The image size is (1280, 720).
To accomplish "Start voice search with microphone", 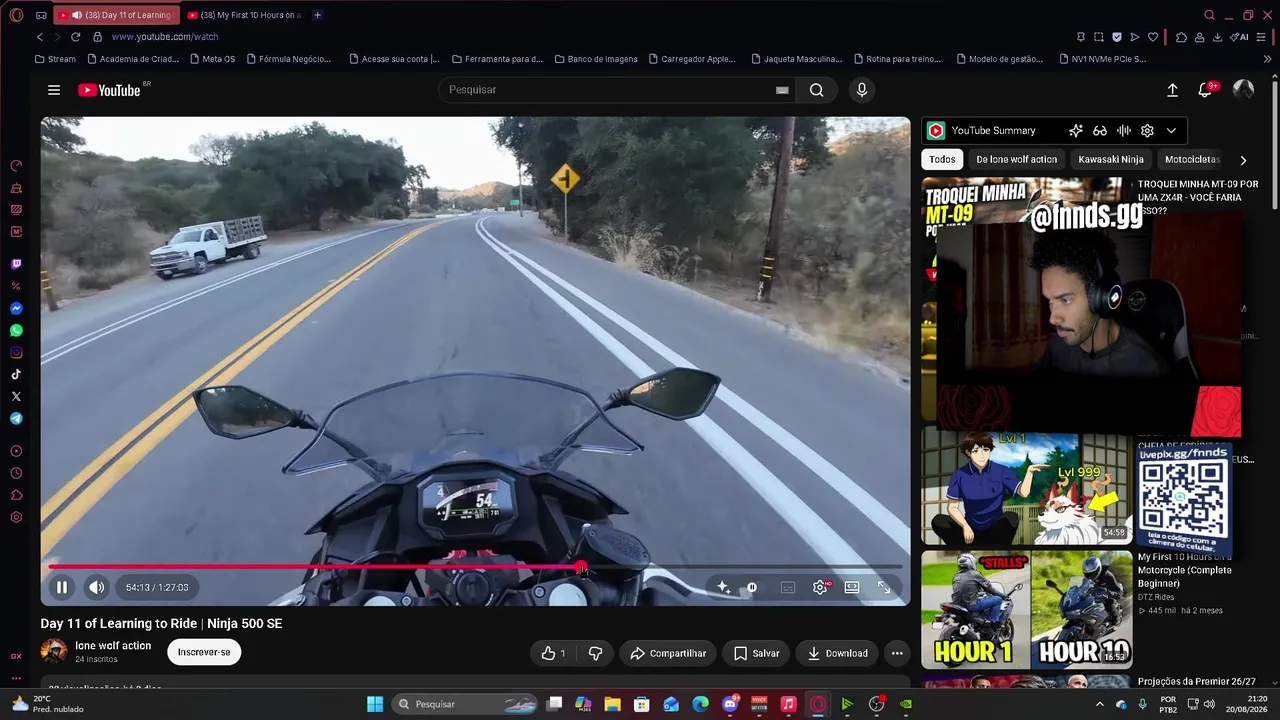I will [862, 90].
